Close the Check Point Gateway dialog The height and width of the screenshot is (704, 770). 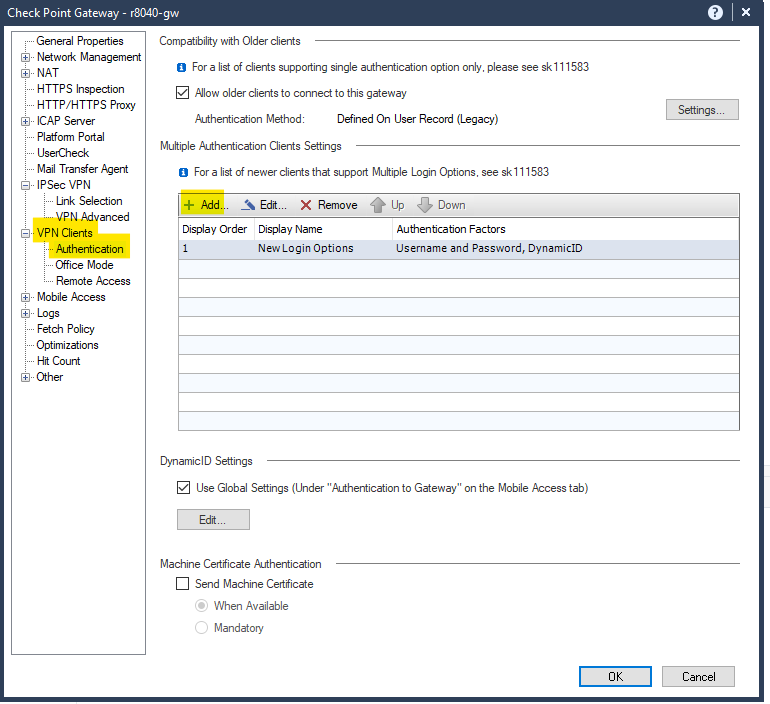click(x=745, y=12)
